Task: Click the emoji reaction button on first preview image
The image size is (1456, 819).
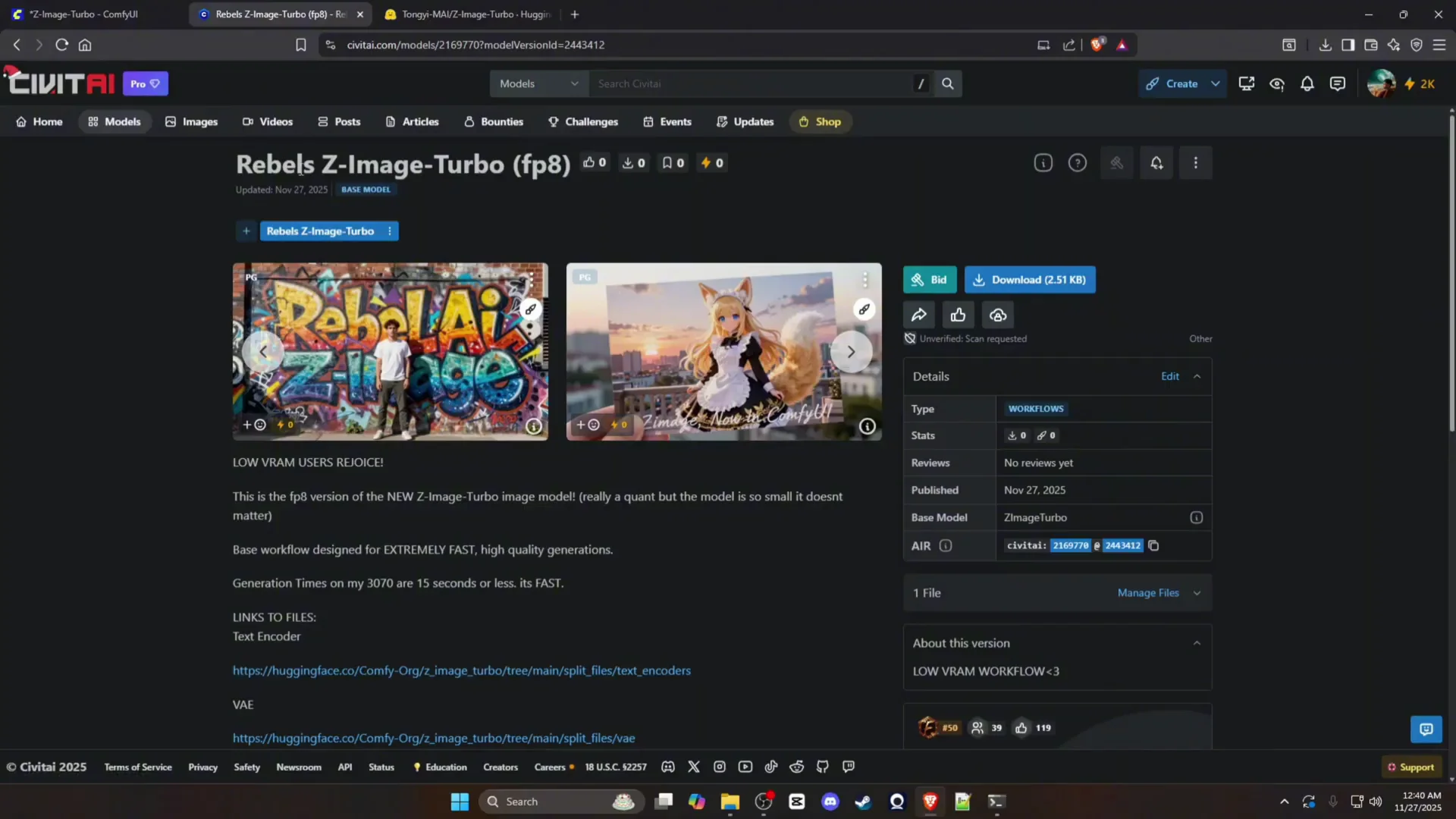Action: (253, 425)
